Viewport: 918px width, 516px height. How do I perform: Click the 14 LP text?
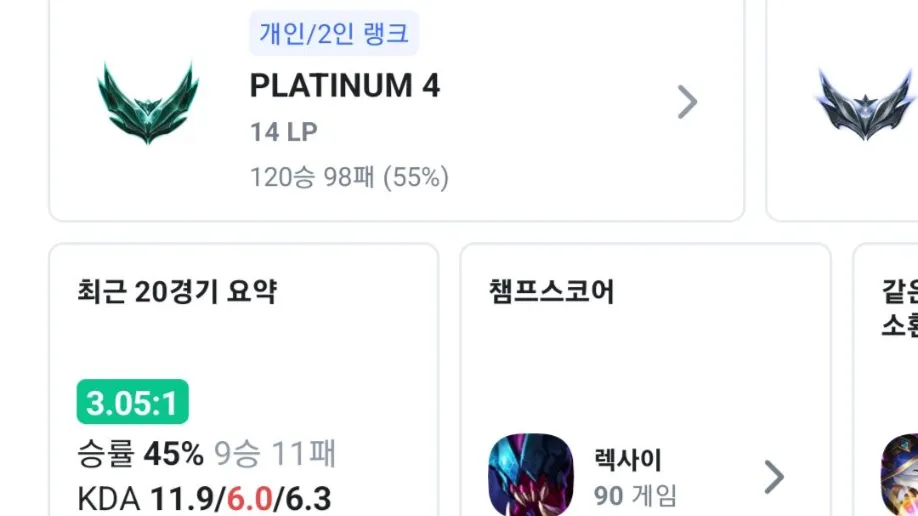284,132
